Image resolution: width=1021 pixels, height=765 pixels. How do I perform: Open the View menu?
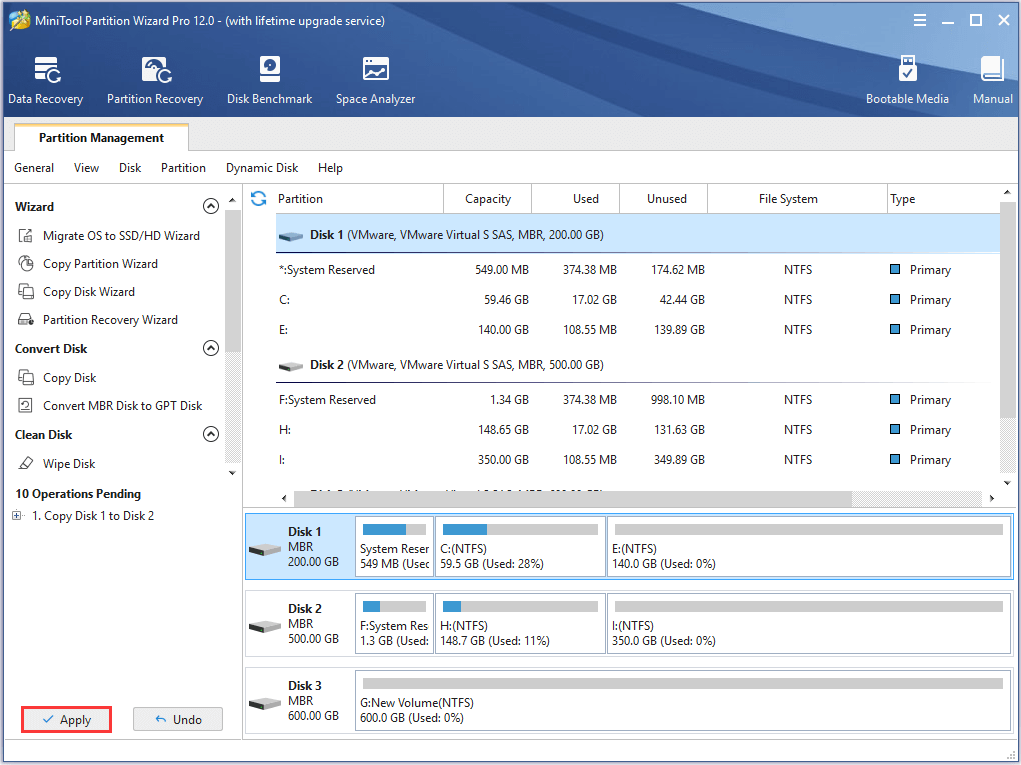86,168
